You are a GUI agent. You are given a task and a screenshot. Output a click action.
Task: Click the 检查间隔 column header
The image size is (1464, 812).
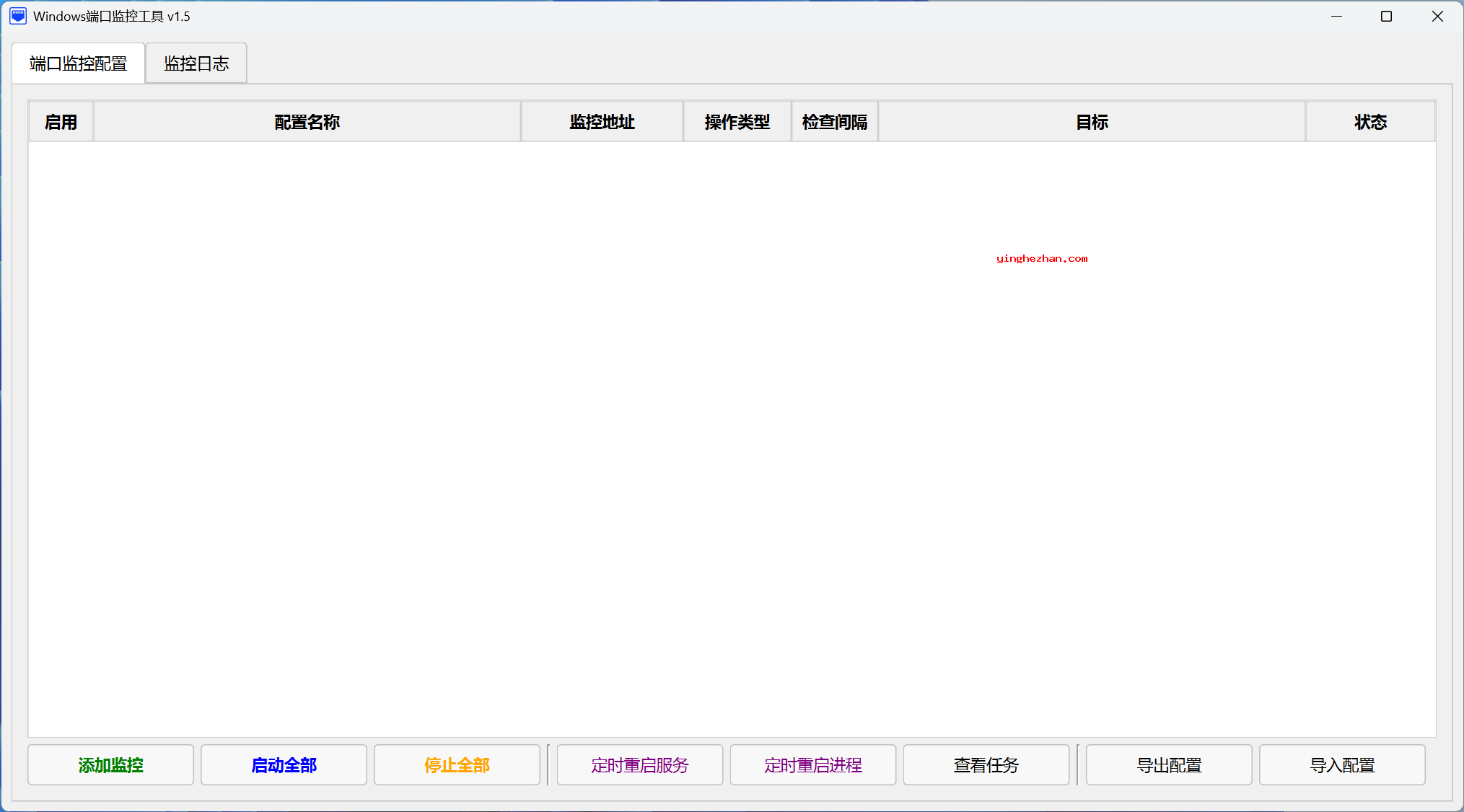835,122
